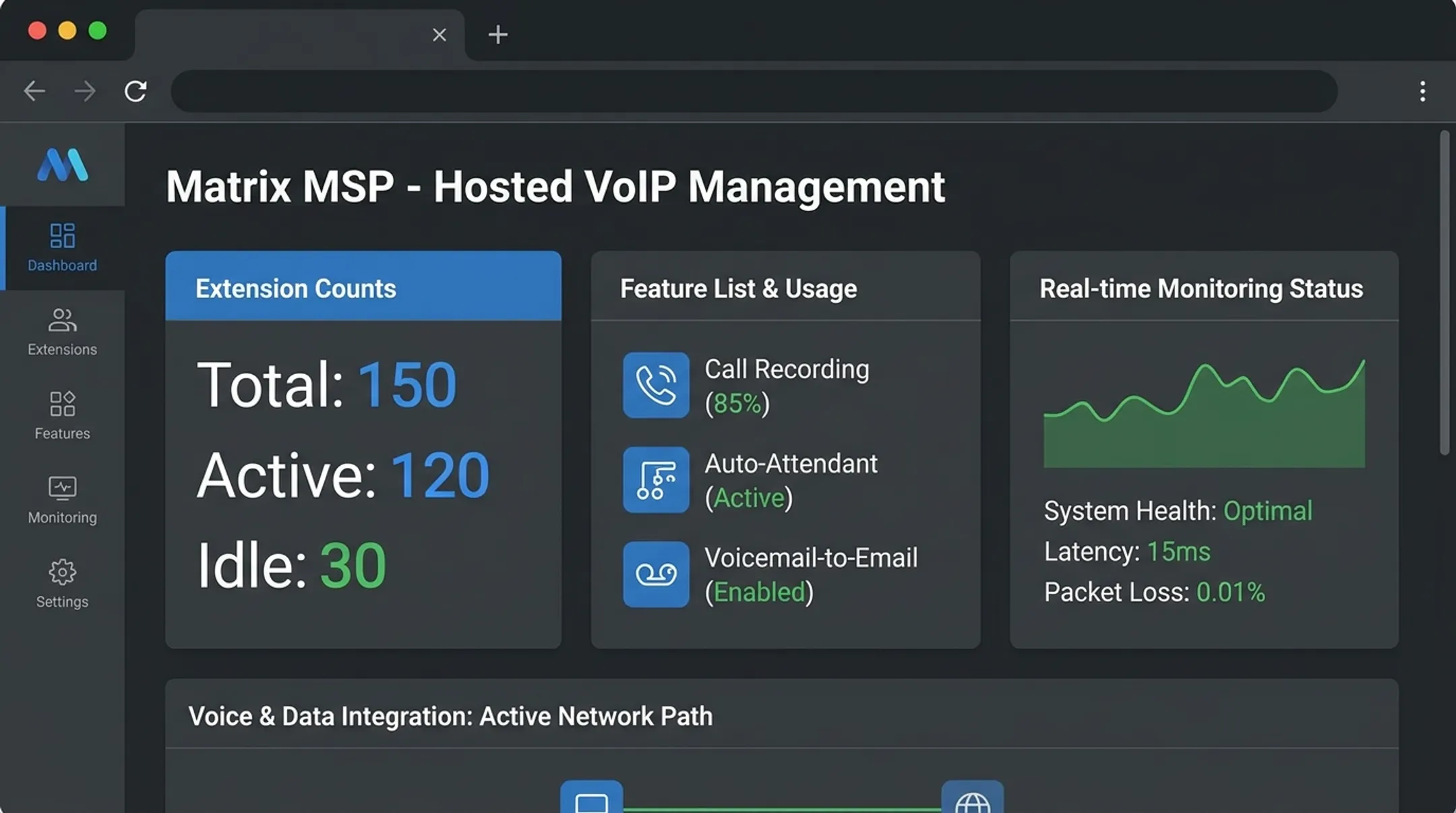Click the real-time monitoring chart

click(1204, 413)
